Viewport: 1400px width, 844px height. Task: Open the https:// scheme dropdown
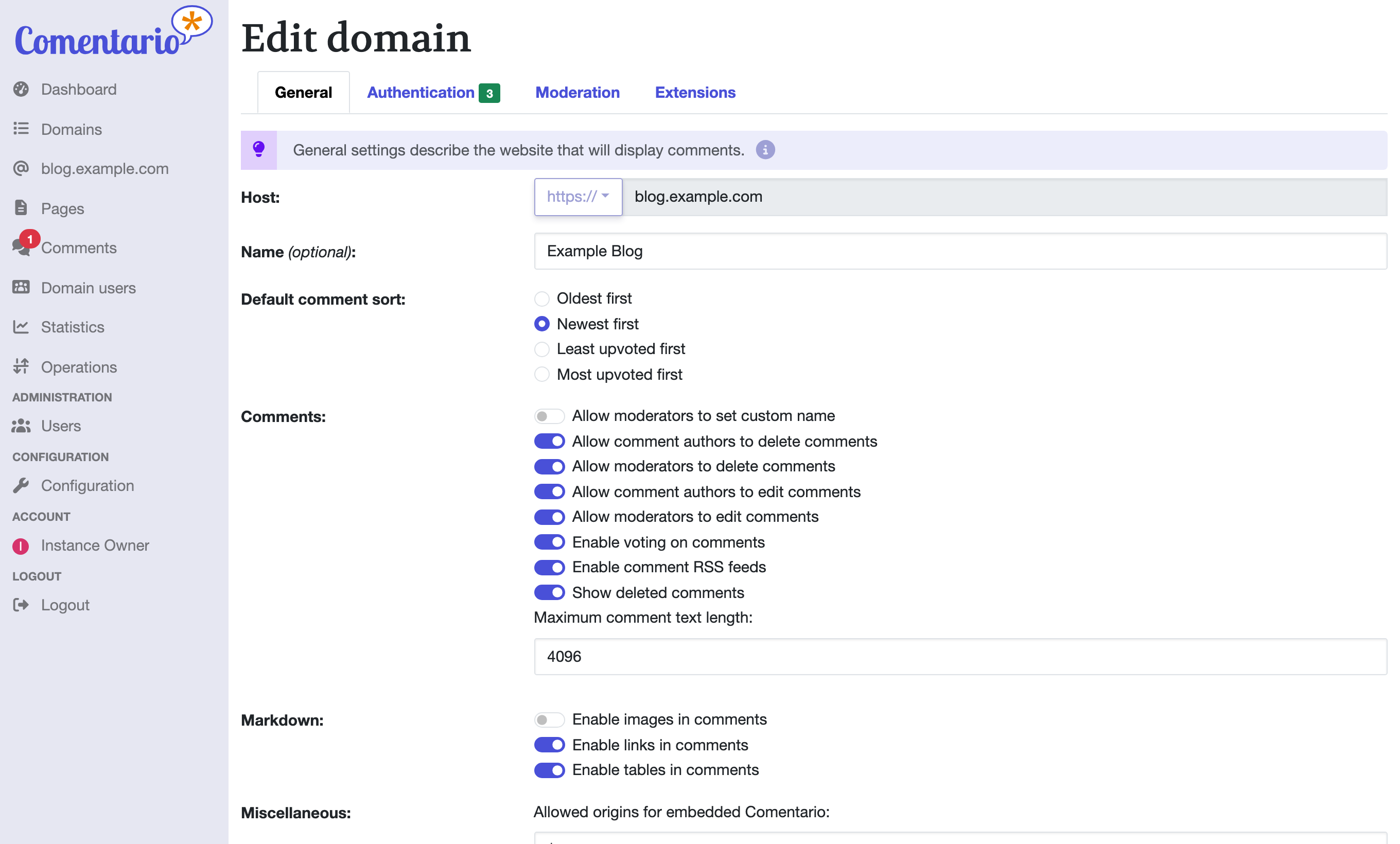pyautogui.click(x=578, y=197)
